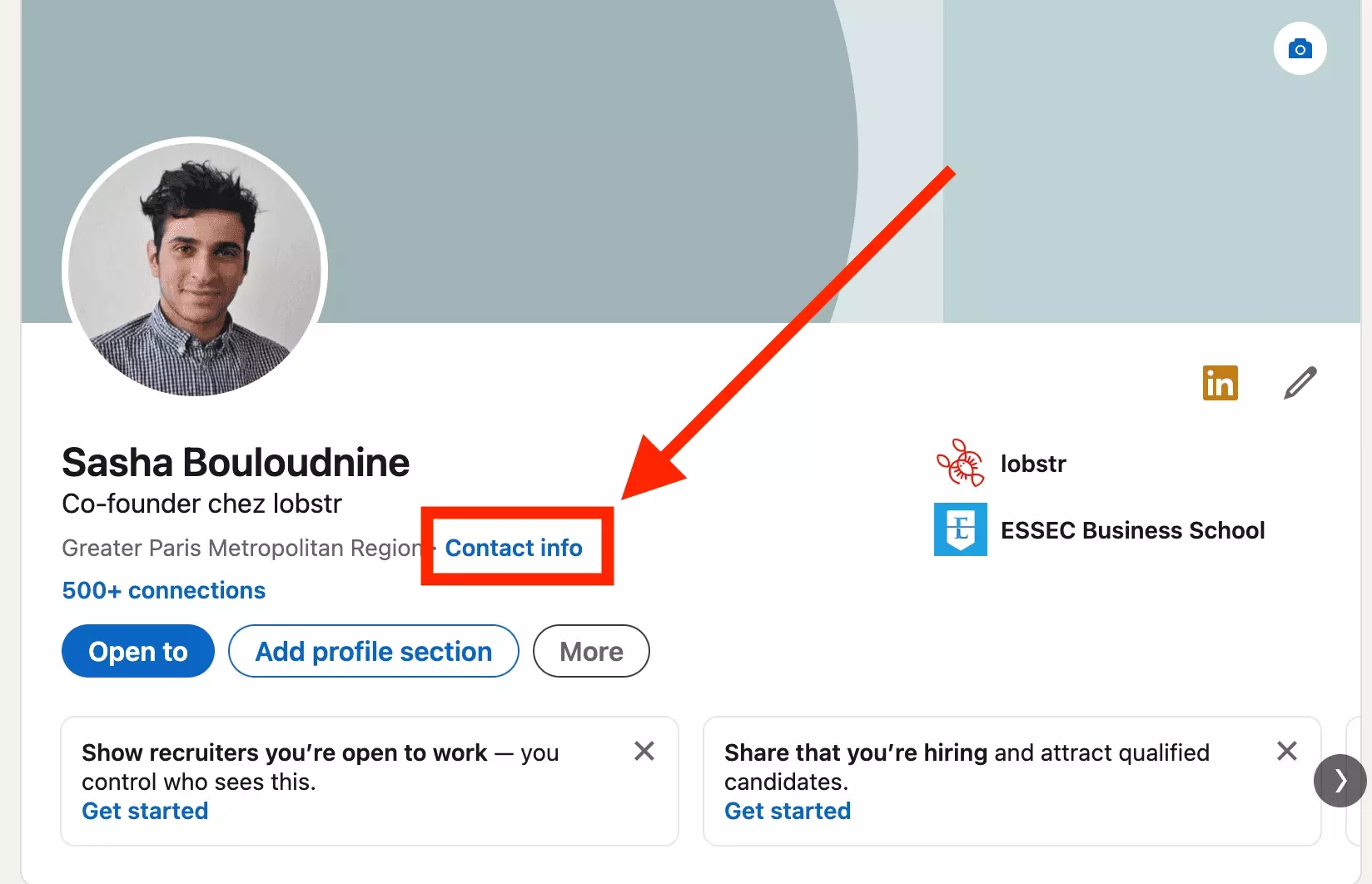Reveal more cards with the right chevron
The height and width of the screenshot is (884, 1372).
tap(1339, 781)
